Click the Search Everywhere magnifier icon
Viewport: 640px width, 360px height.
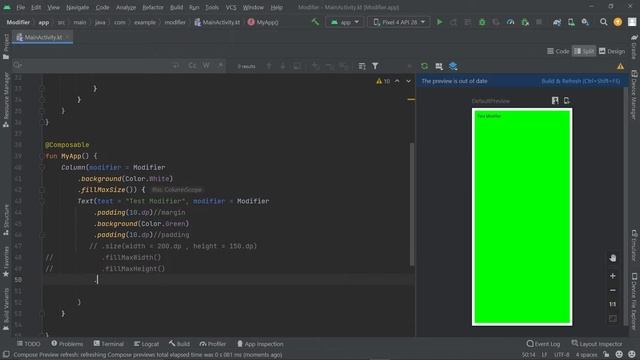coord(603,22)
